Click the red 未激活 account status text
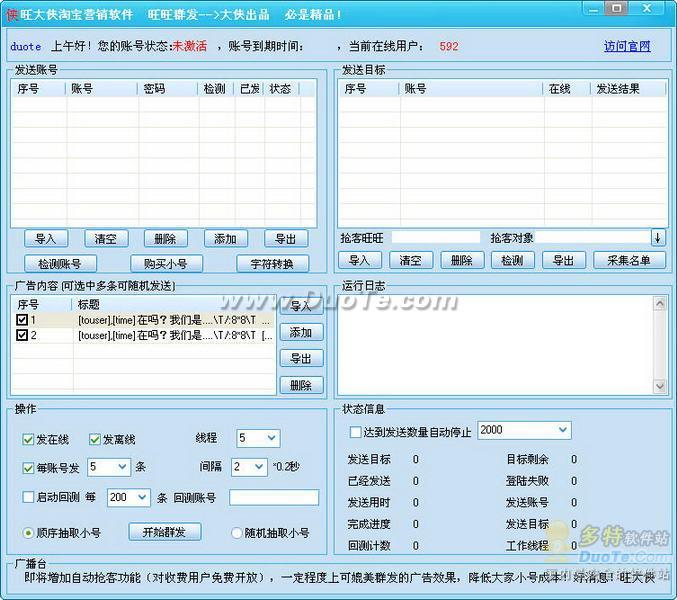This screenshot has height=600, width=677. [190, 46]
